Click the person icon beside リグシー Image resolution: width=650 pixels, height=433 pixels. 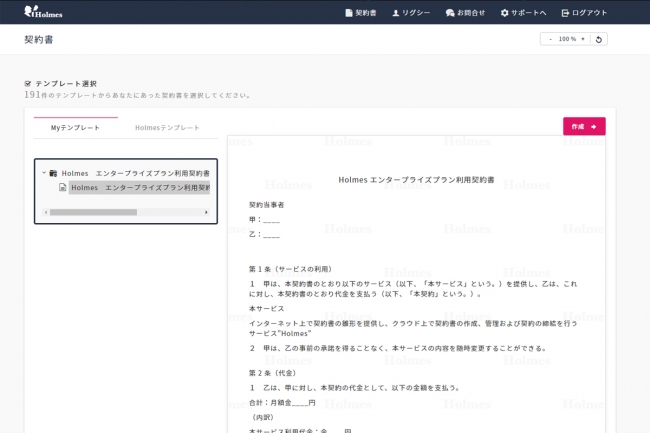396,13
